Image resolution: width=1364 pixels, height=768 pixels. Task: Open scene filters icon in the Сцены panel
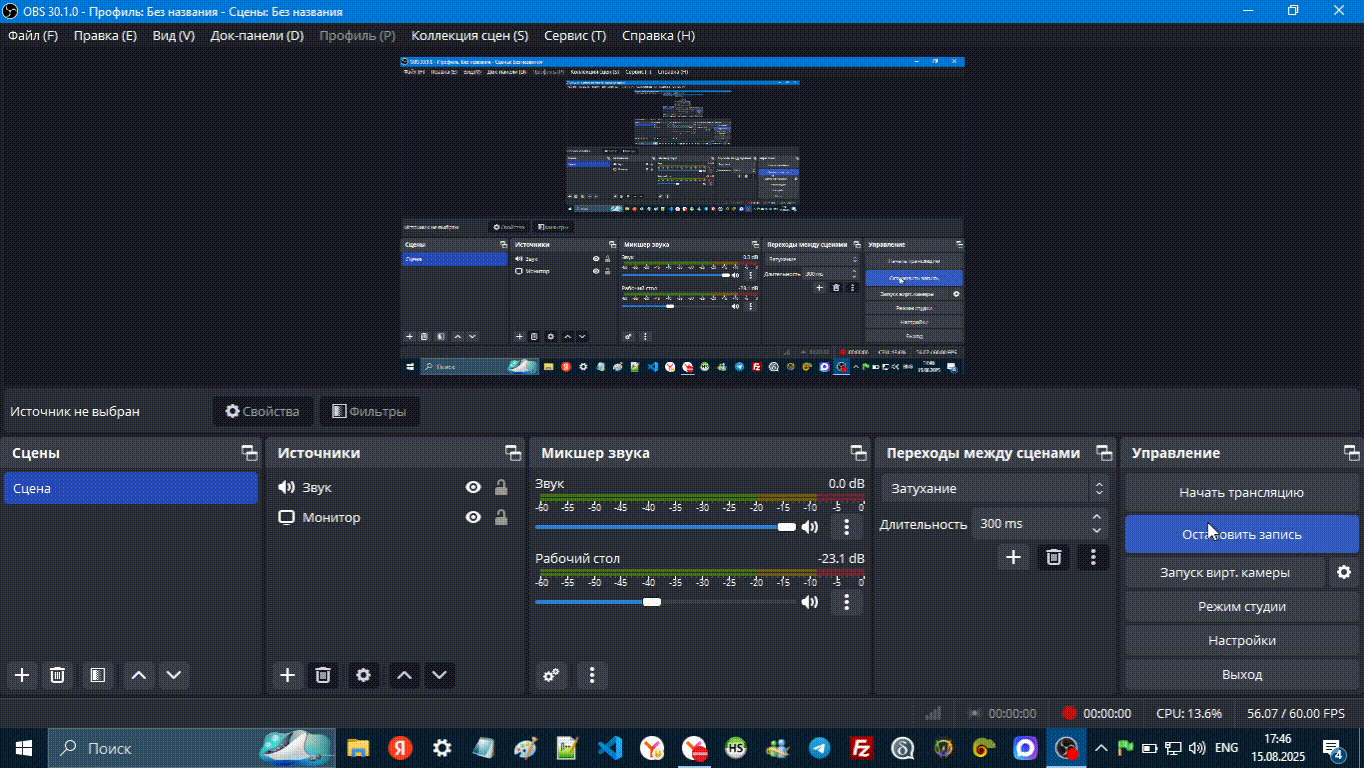coord(97,675)
